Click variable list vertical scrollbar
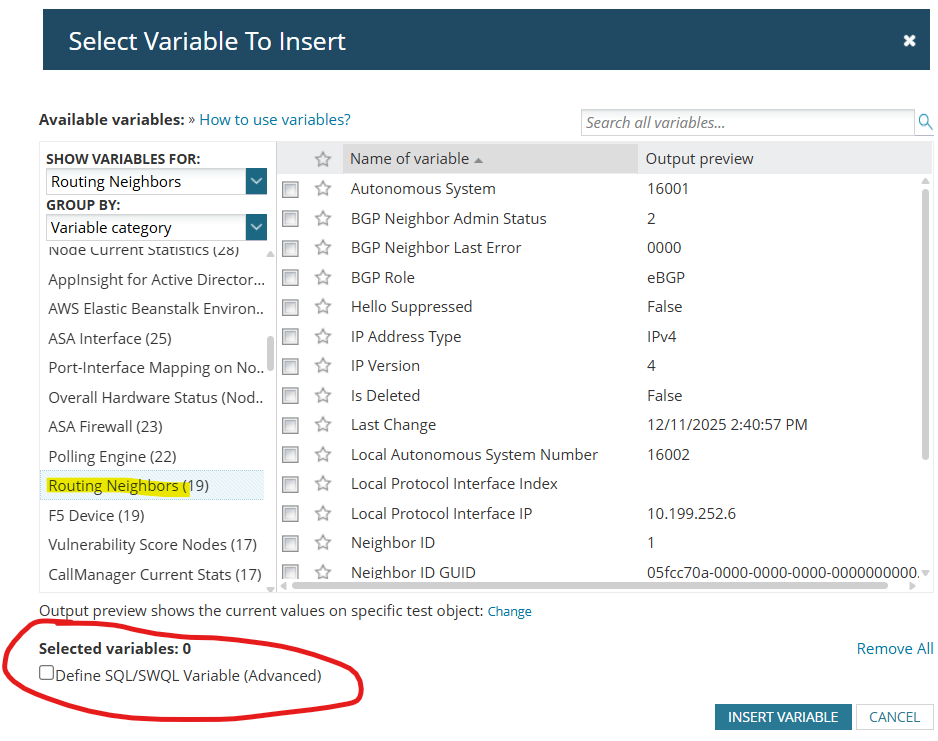Image resolution: width=938 pixels, height=741 pixels. coord(925,325)
